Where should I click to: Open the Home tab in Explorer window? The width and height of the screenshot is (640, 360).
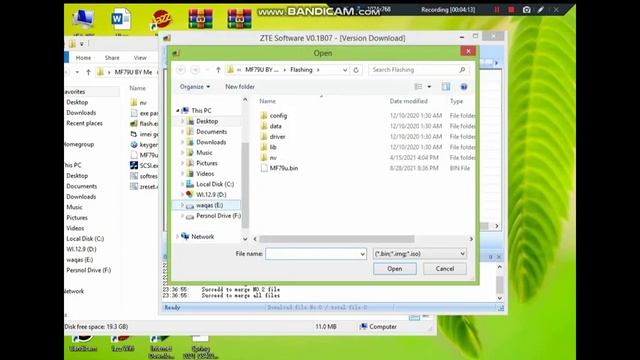[83, 58]
